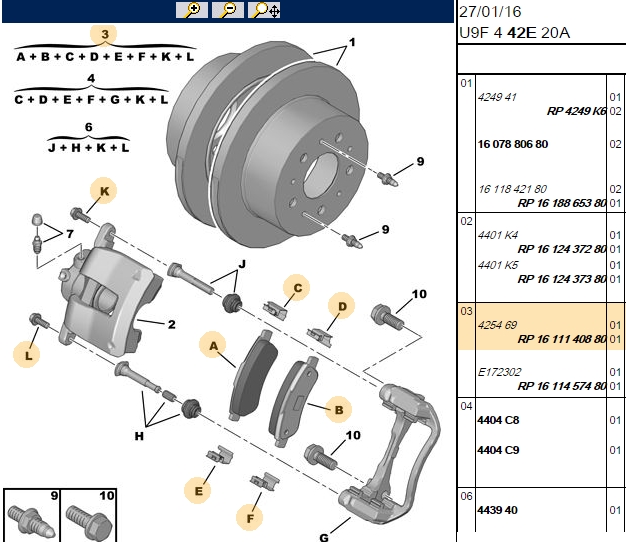Click callout K on the diagram

coord(104,191)
